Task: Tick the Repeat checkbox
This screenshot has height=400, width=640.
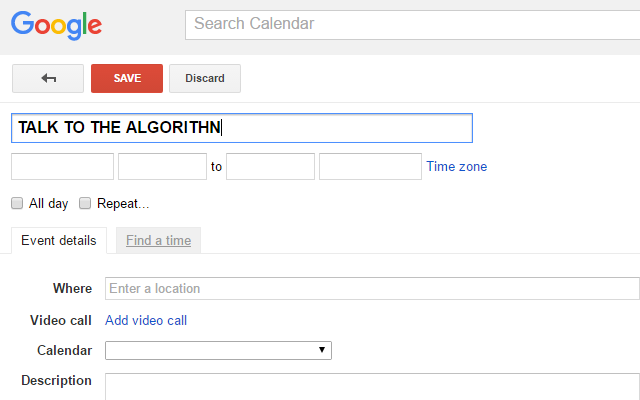Action: tap(85, 203)
